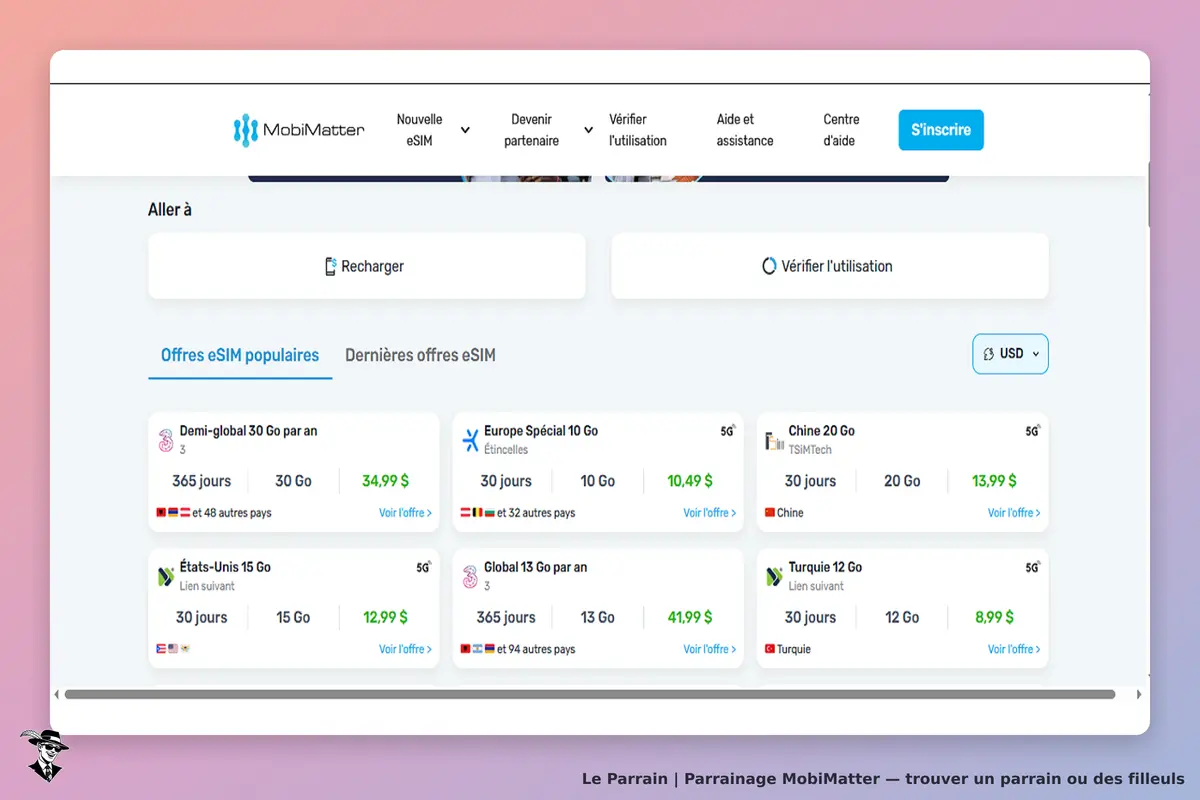1200x800 pixels.
Task: Click the usage circle icon beside Vérifier l'utilisation
Action: (769, 266)
